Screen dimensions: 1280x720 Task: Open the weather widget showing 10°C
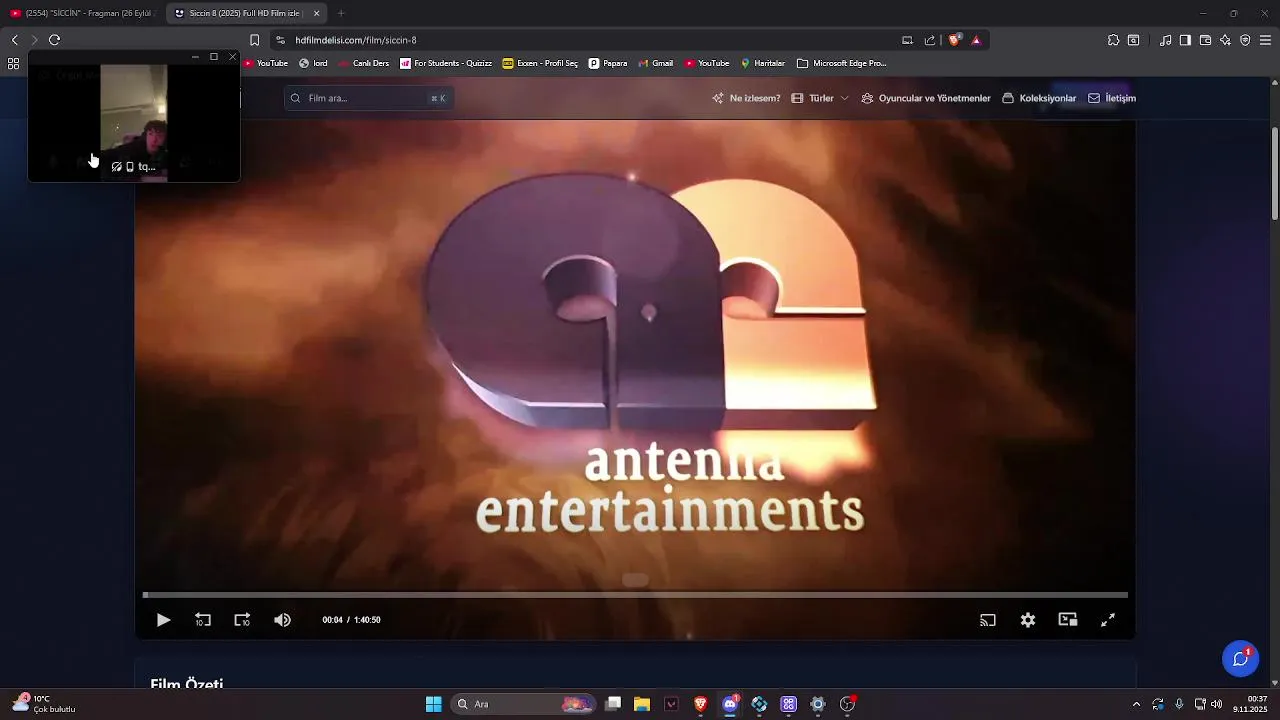[43, 704]
